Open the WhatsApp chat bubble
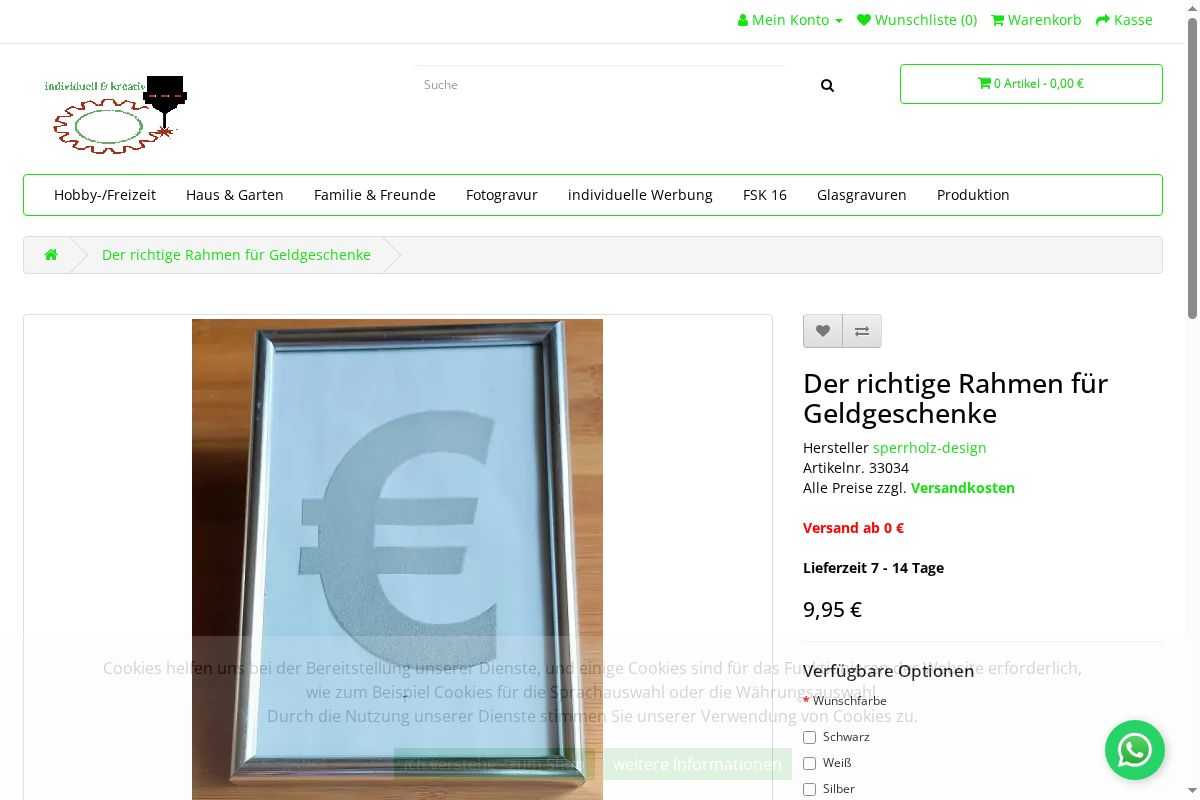This screenshot has width=1200, height=800. pyautogui.click(x=1135, y=750)
